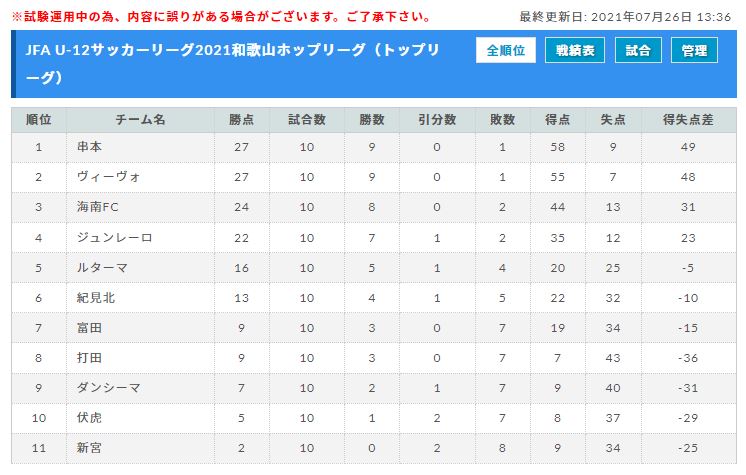Open the 管理 tab

click(x=694, y=50)
